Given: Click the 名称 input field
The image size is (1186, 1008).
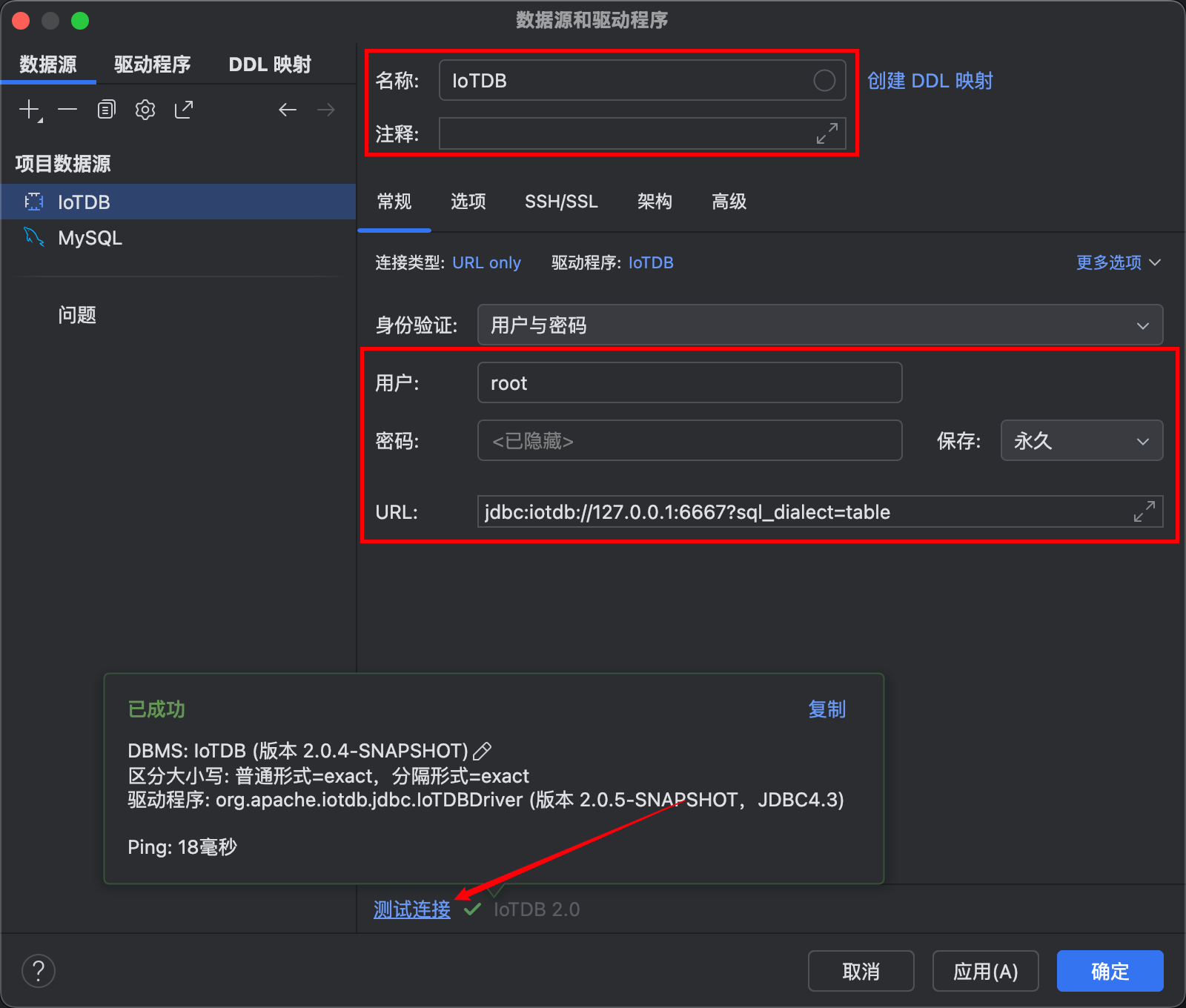Looking at the screenshot, I should (643, 80).
